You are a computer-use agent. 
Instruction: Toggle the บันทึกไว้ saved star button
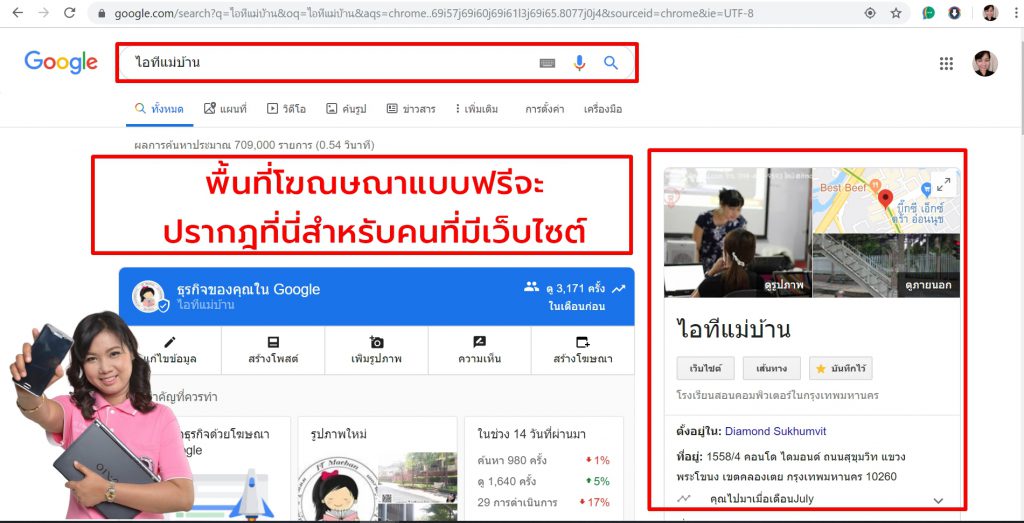[840, 369]
